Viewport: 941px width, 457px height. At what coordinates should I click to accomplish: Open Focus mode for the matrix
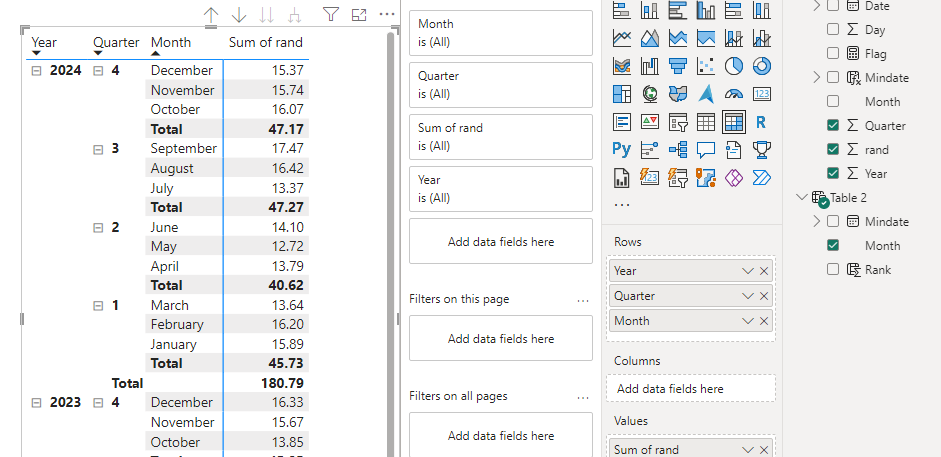click(359, 15)
